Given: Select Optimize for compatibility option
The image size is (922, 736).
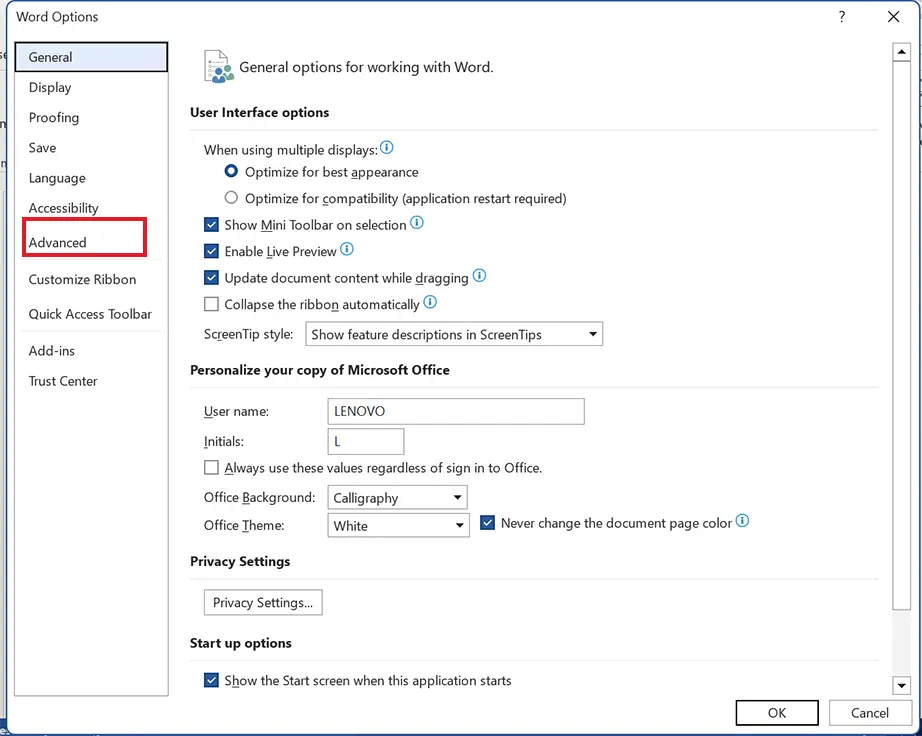Looking at the screenshot, I should 231,198.
